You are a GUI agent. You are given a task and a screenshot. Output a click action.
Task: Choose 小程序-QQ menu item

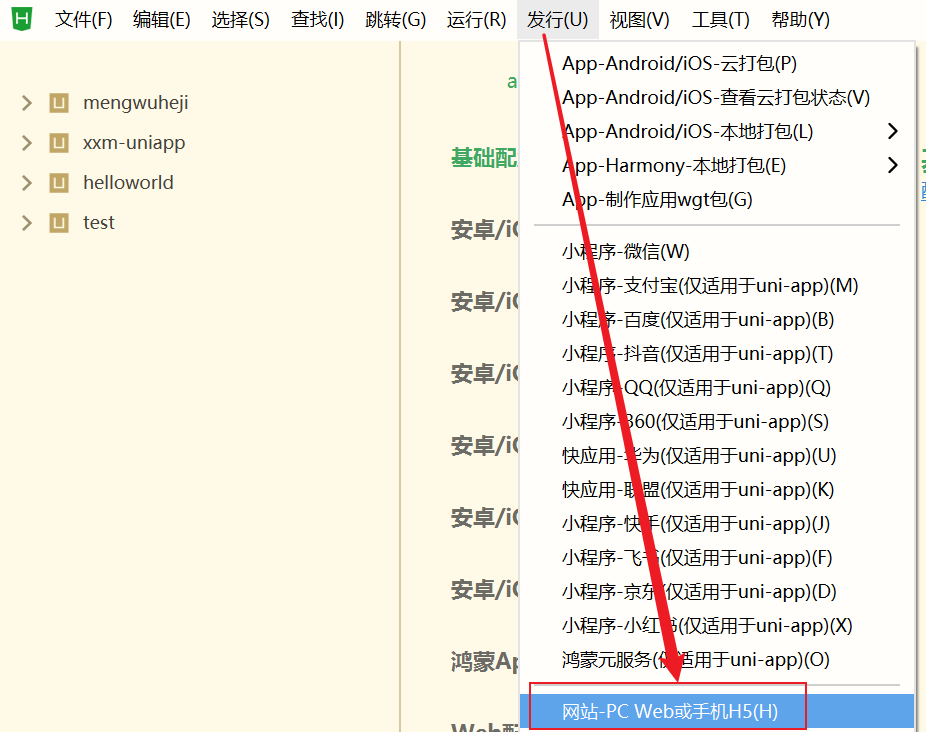[717, 388]
